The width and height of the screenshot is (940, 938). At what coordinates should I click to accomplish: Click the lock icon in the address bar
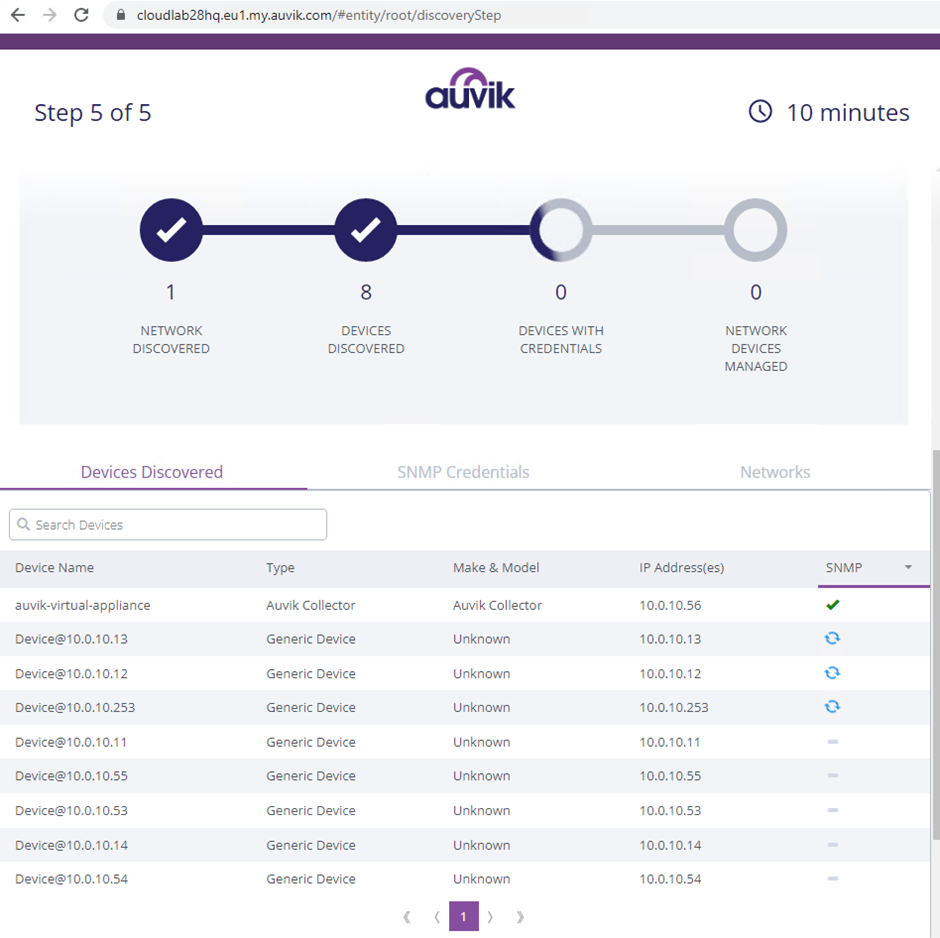click(120, 15)
